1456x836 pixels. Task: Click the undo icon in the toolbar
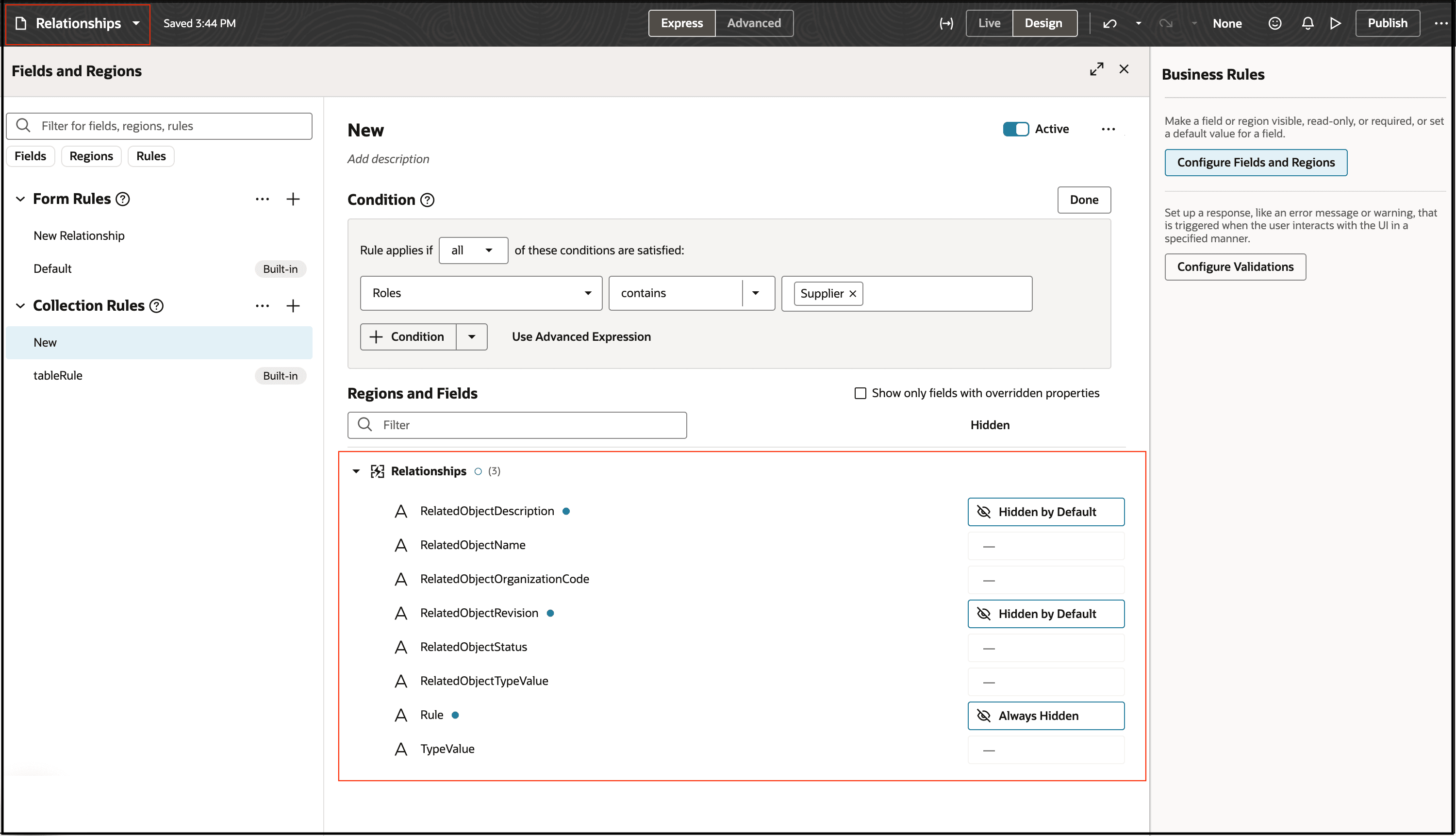[1110, 23]
